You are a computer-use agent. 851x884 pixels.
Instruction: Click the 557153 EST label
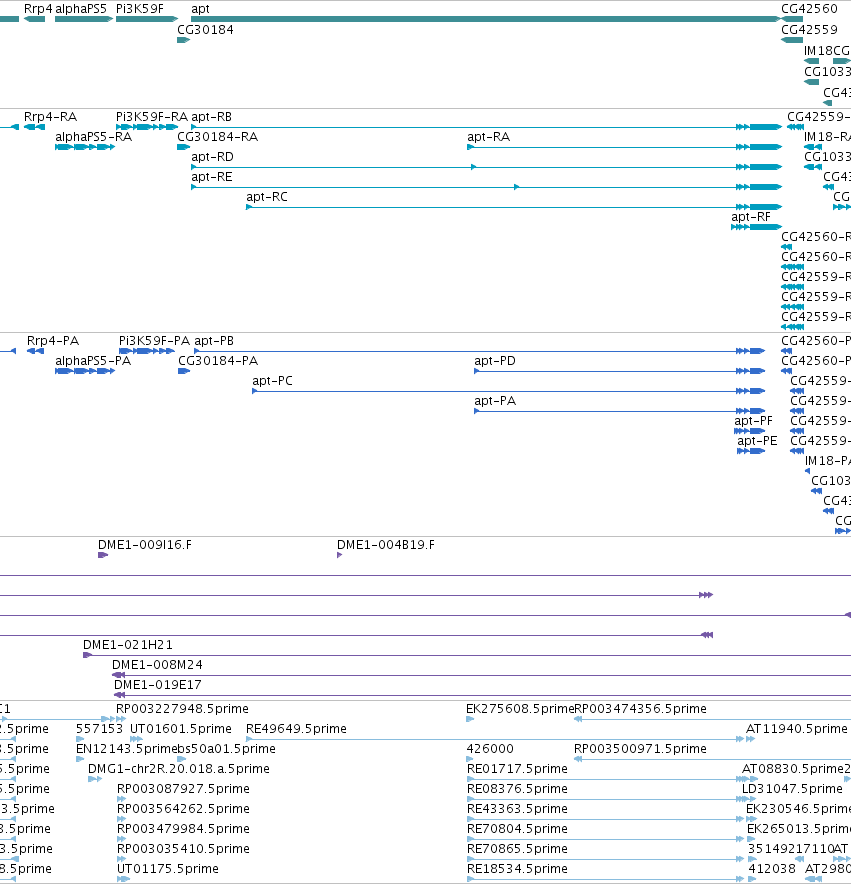pyautogui.click(x=99, y=729)
